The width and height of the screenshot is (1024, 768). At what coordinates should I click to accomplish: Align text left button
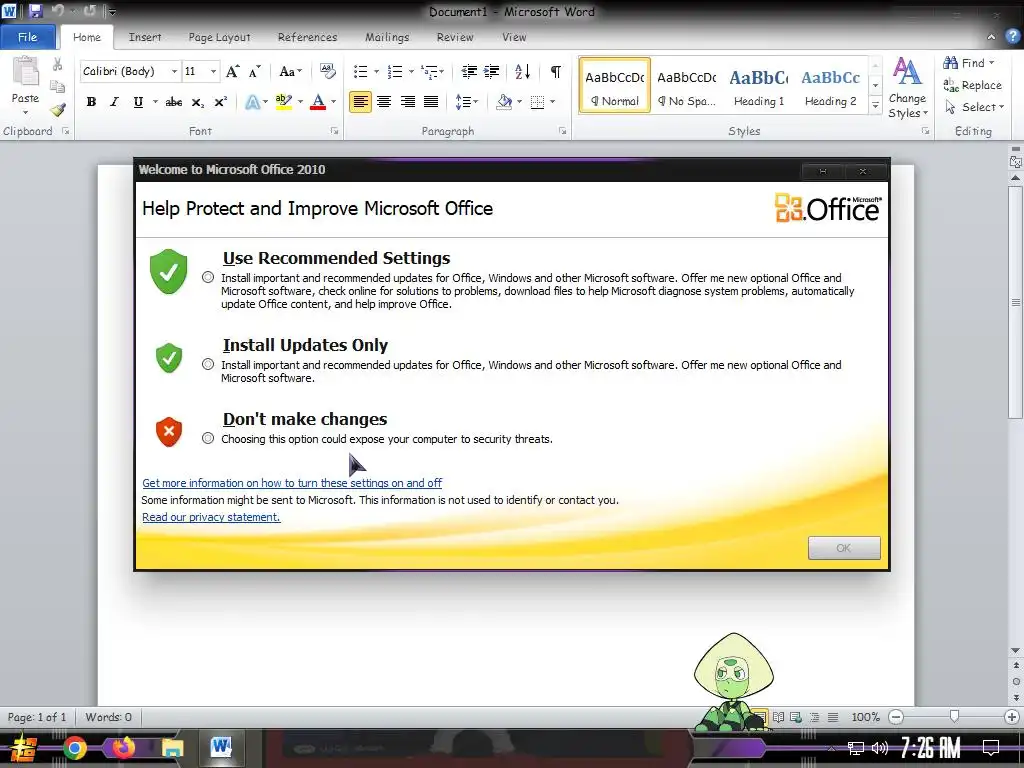point(360,102)
